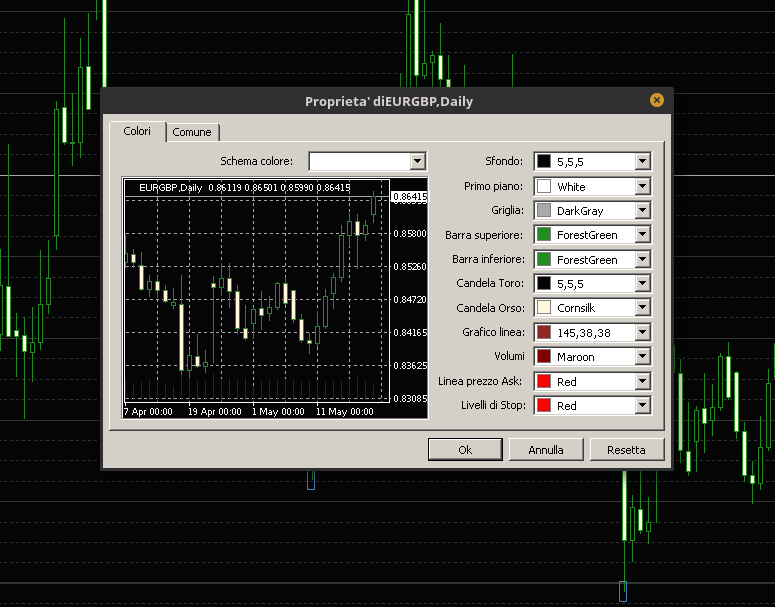The width and height of the screenshot is (775, 607).
Task: Open the Livelli di Stop dropdown arrow
Action: click(642, 405)
